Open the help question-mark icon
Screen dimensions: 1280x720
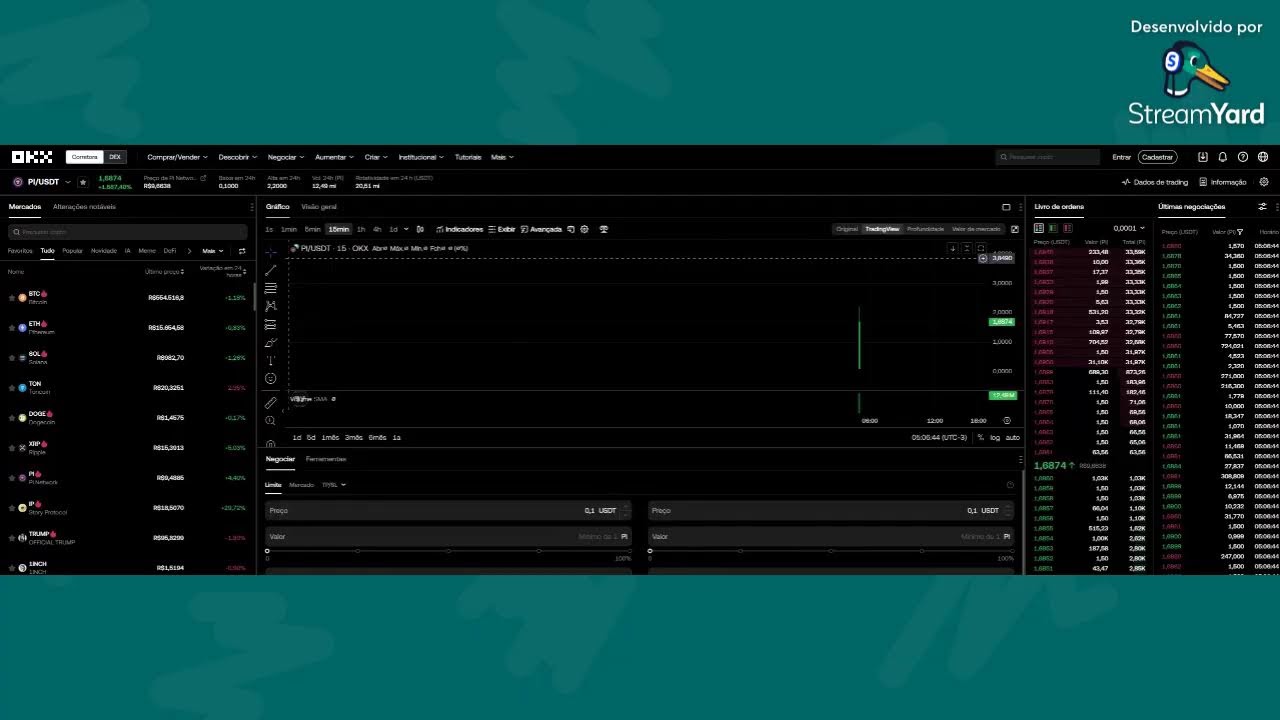[x=1243, y=157]
